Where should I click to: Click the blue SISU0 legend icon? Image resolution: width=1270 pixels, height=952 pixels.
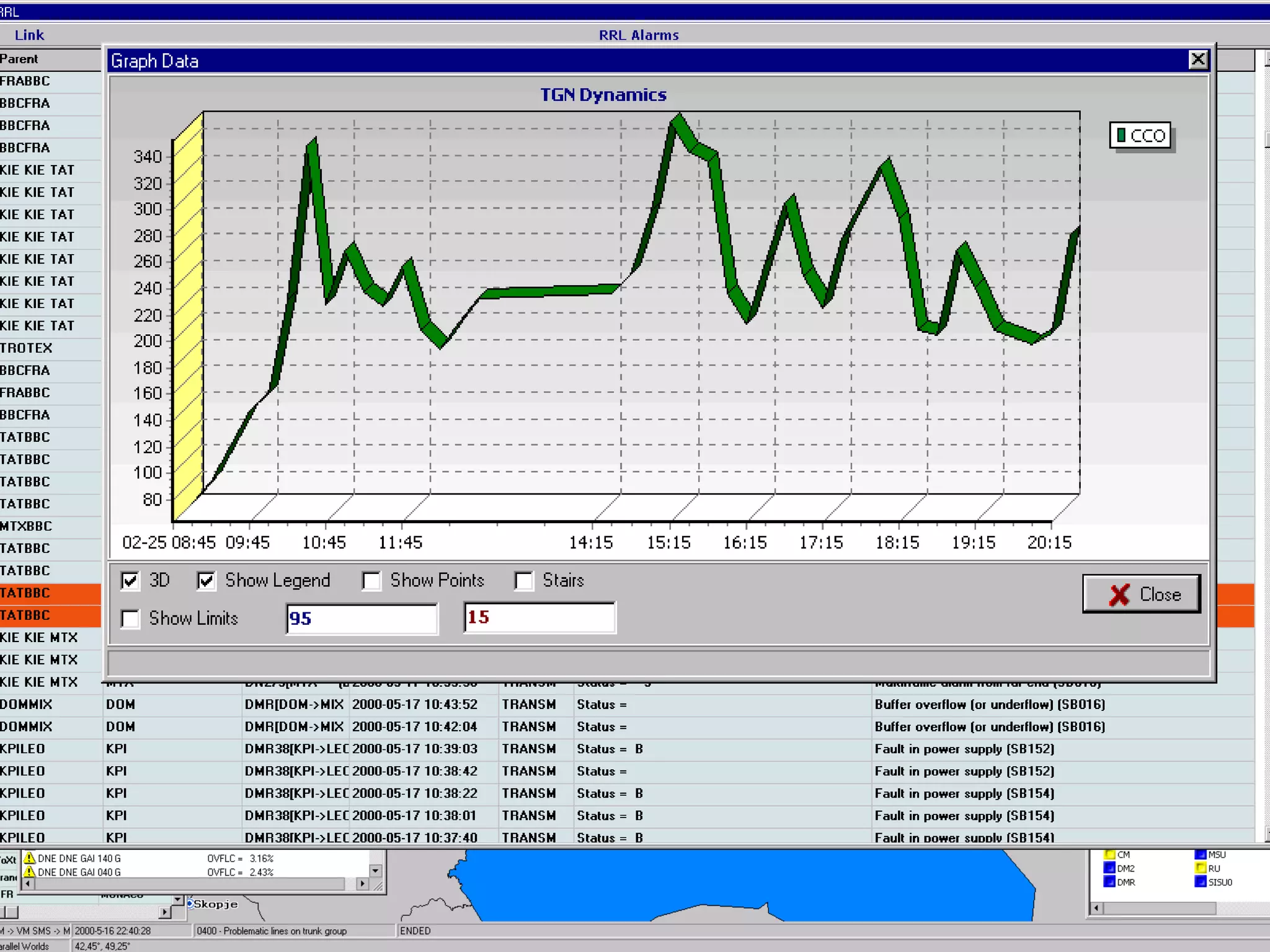click(1200, 881)
